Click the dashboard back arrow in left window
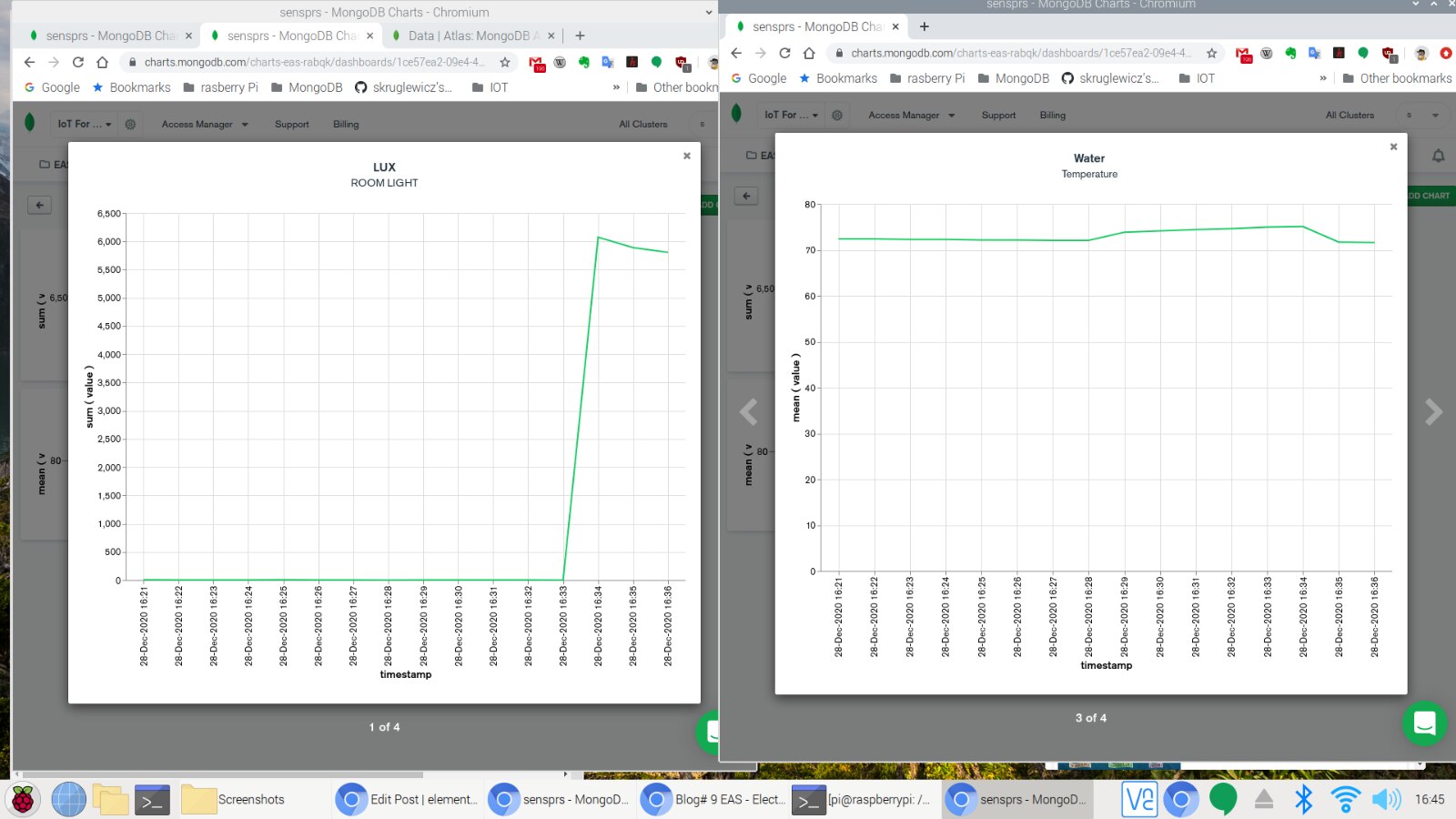 (40, 205)
